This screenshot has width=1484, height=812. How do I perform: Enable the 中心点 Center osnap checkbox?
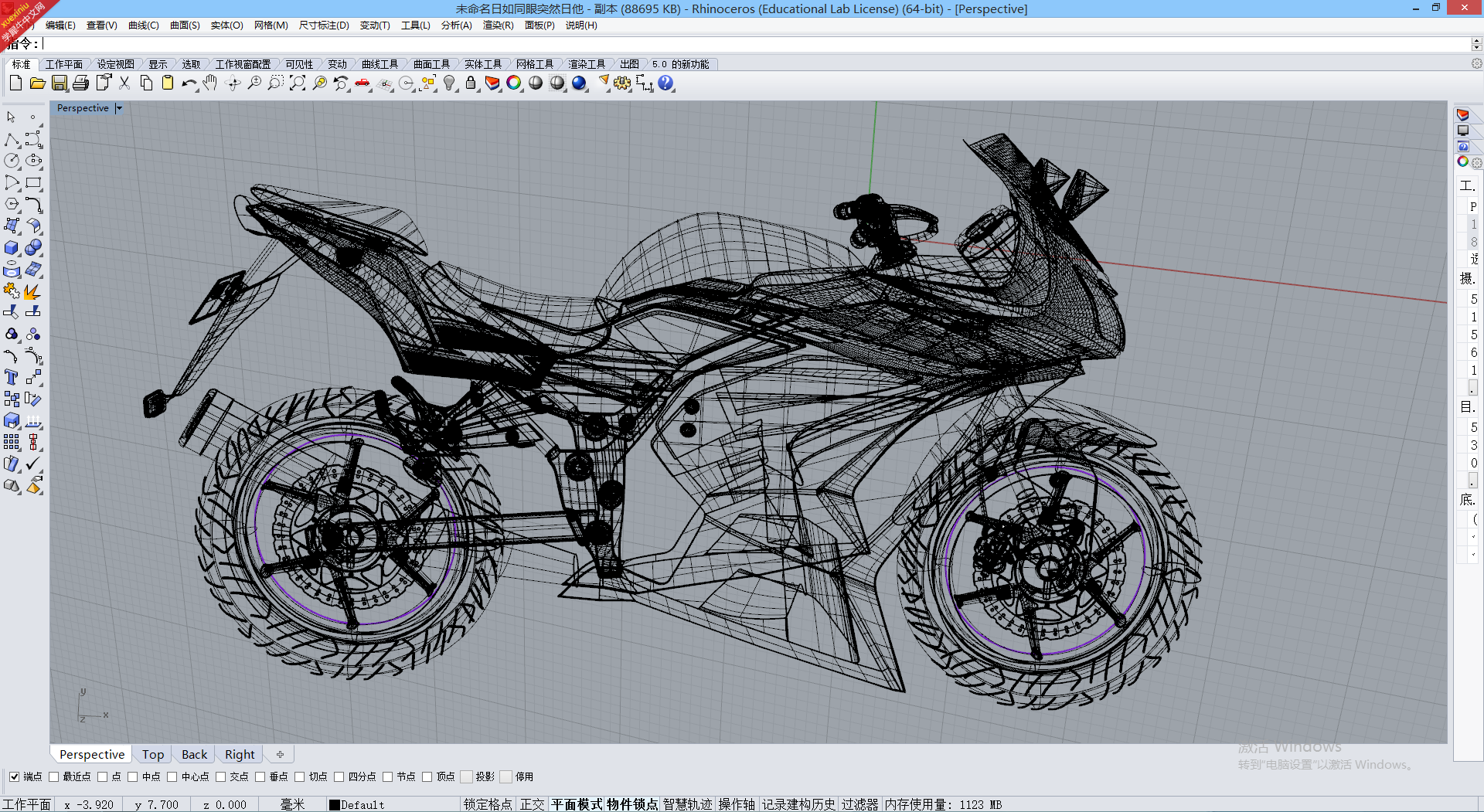[x=172, y=776]
